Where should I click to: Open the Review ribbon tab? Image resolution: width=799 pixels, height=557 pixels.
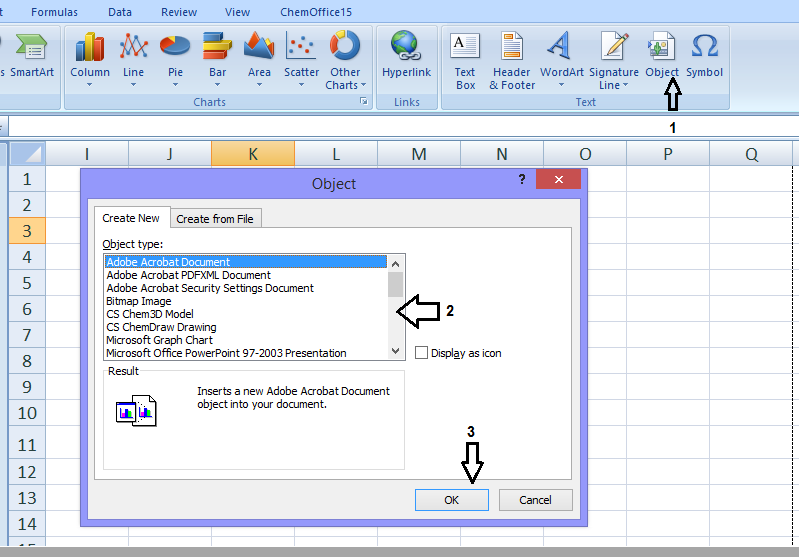(x=178, y=12)
